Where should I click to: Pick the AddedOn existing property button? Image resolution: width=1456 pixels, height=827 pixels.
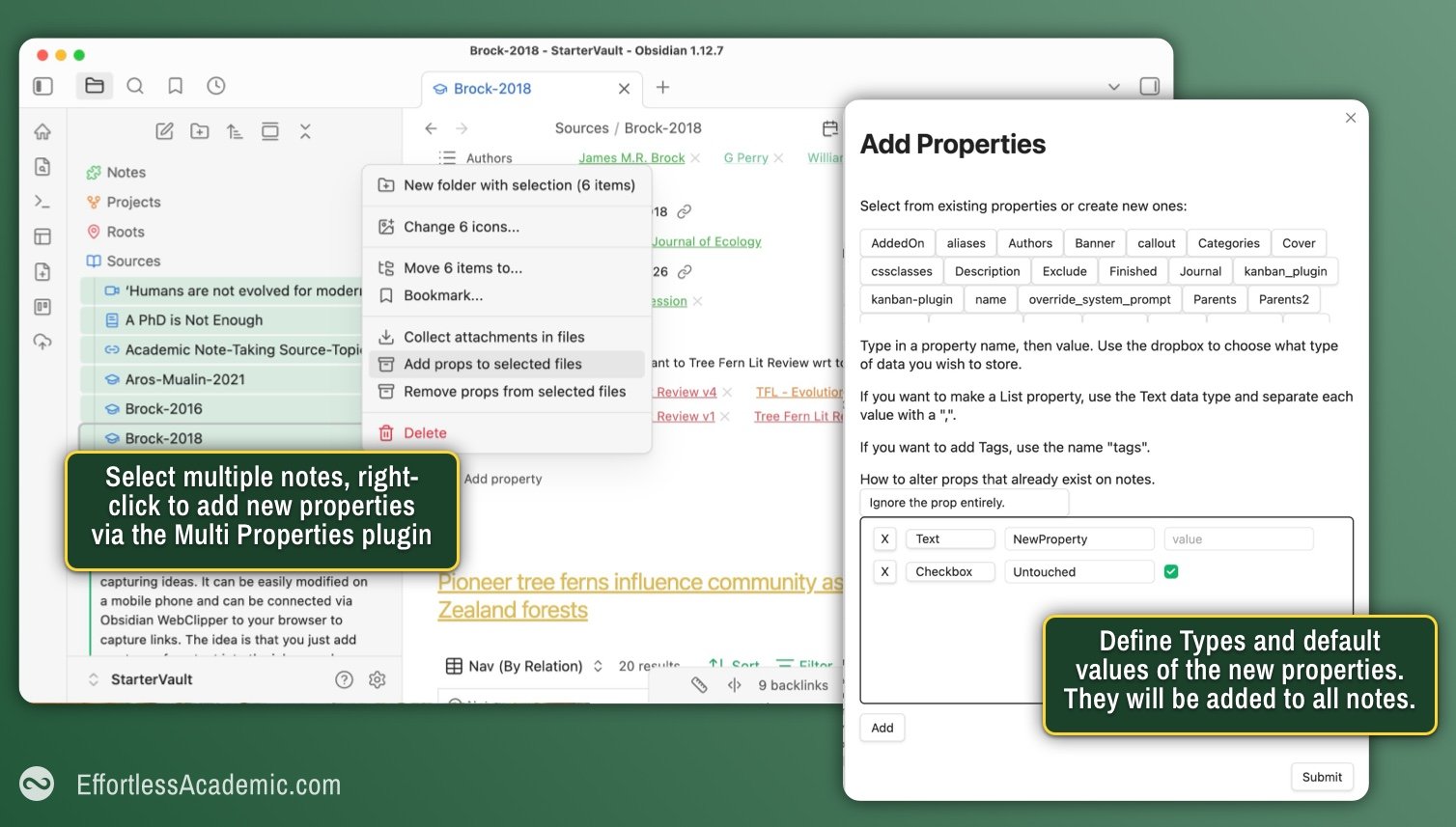(898, 243)
